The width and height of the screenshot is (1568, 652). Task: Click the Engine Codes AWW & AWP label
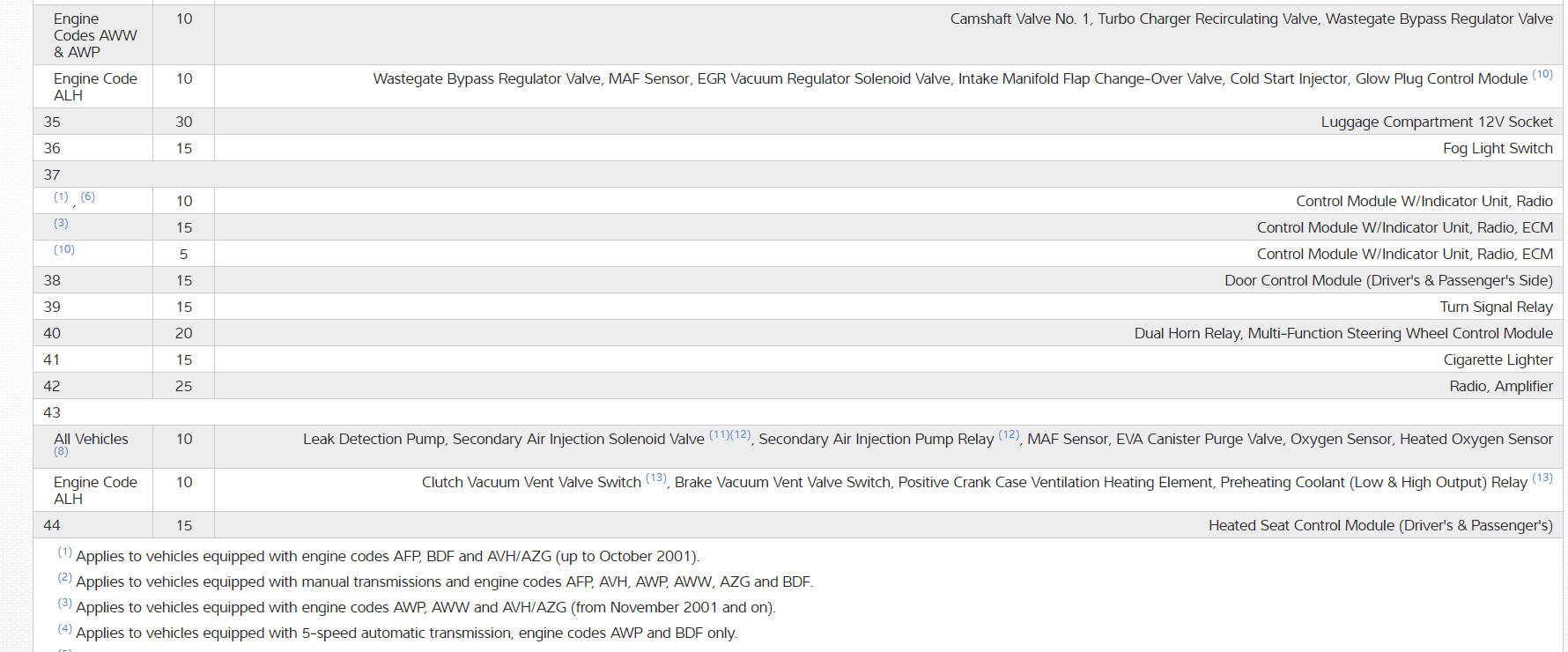click(94, 35)
